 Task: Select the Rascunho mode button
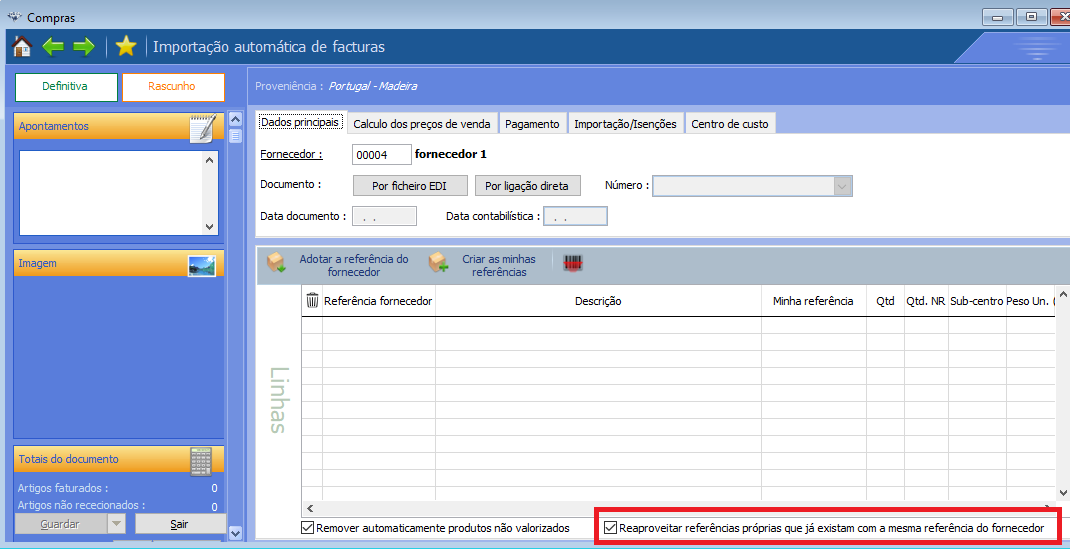tap(172, 87)
